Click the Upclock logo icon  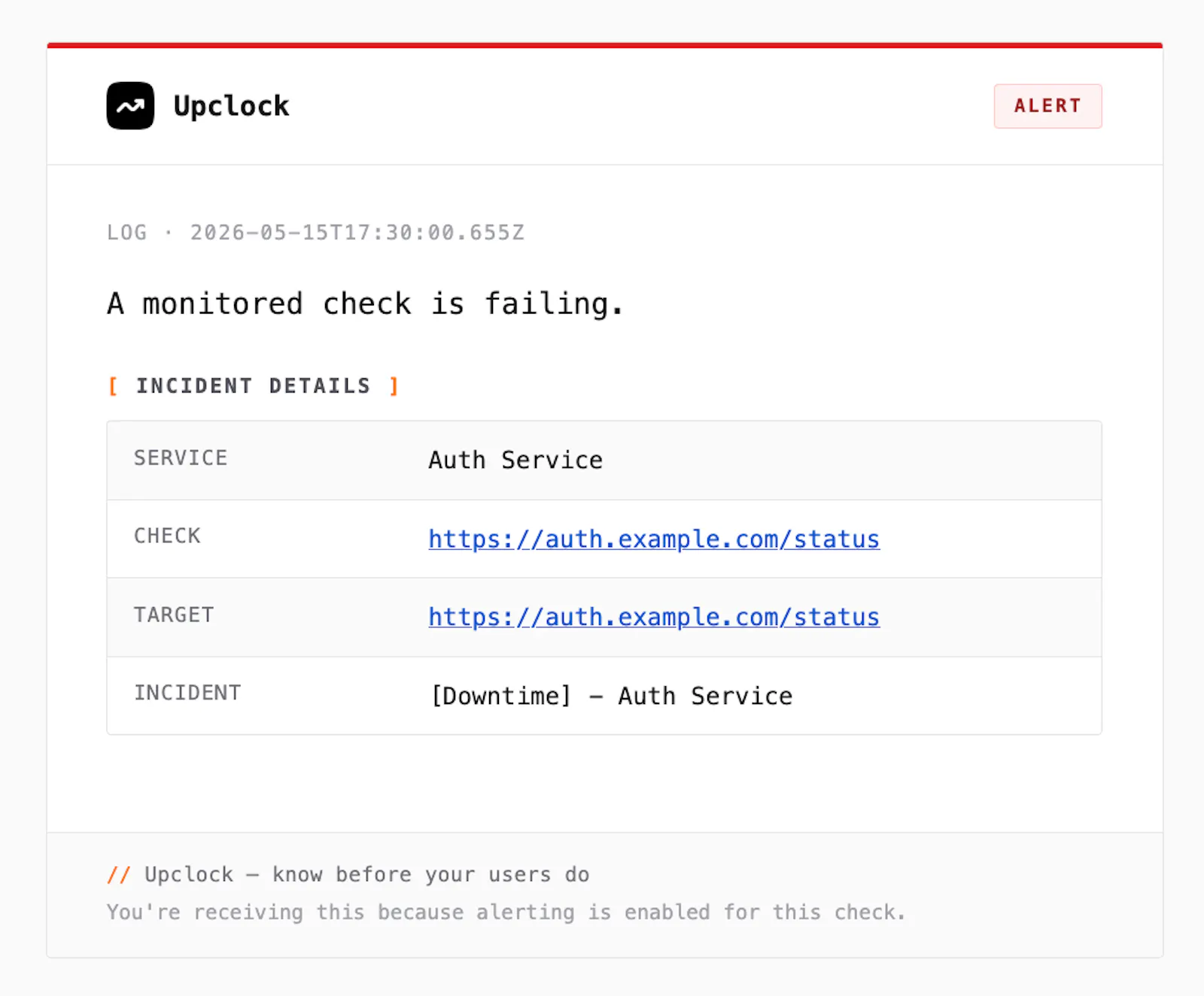(130, 106)
